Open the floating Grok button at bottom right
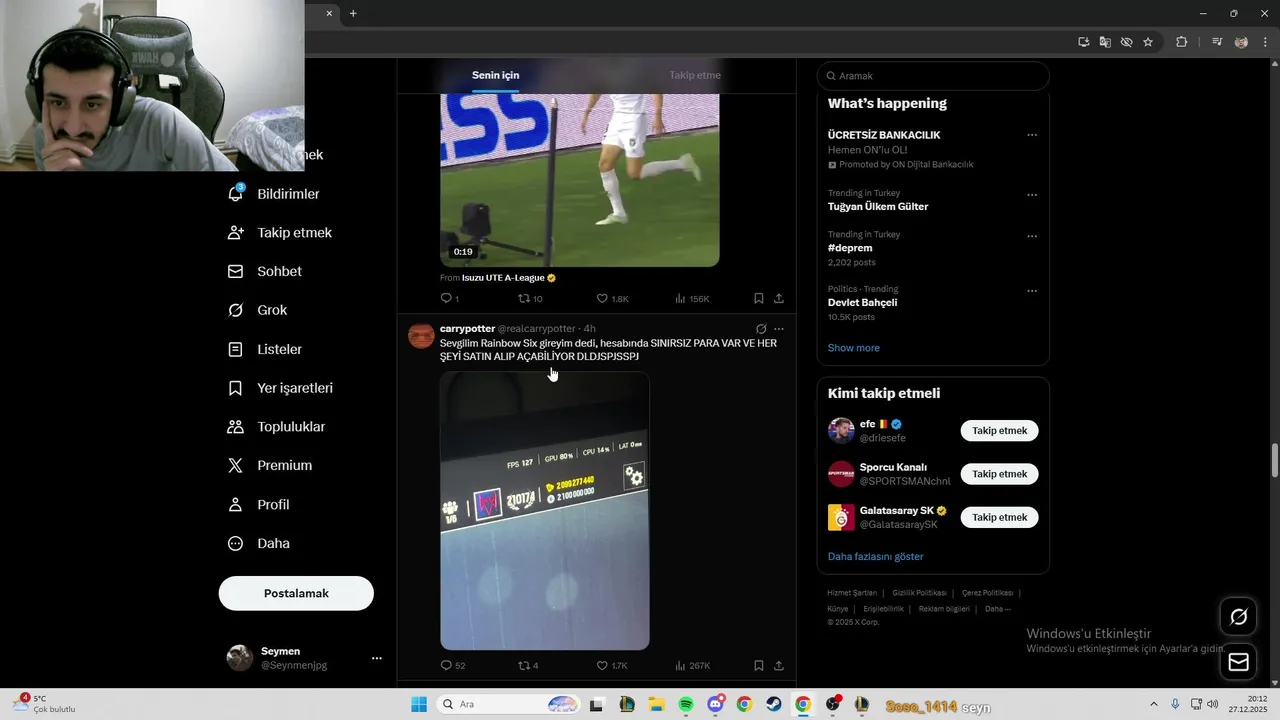Image resolution: width=1280 pixels, height=720 pixels. coord(1238,617)
